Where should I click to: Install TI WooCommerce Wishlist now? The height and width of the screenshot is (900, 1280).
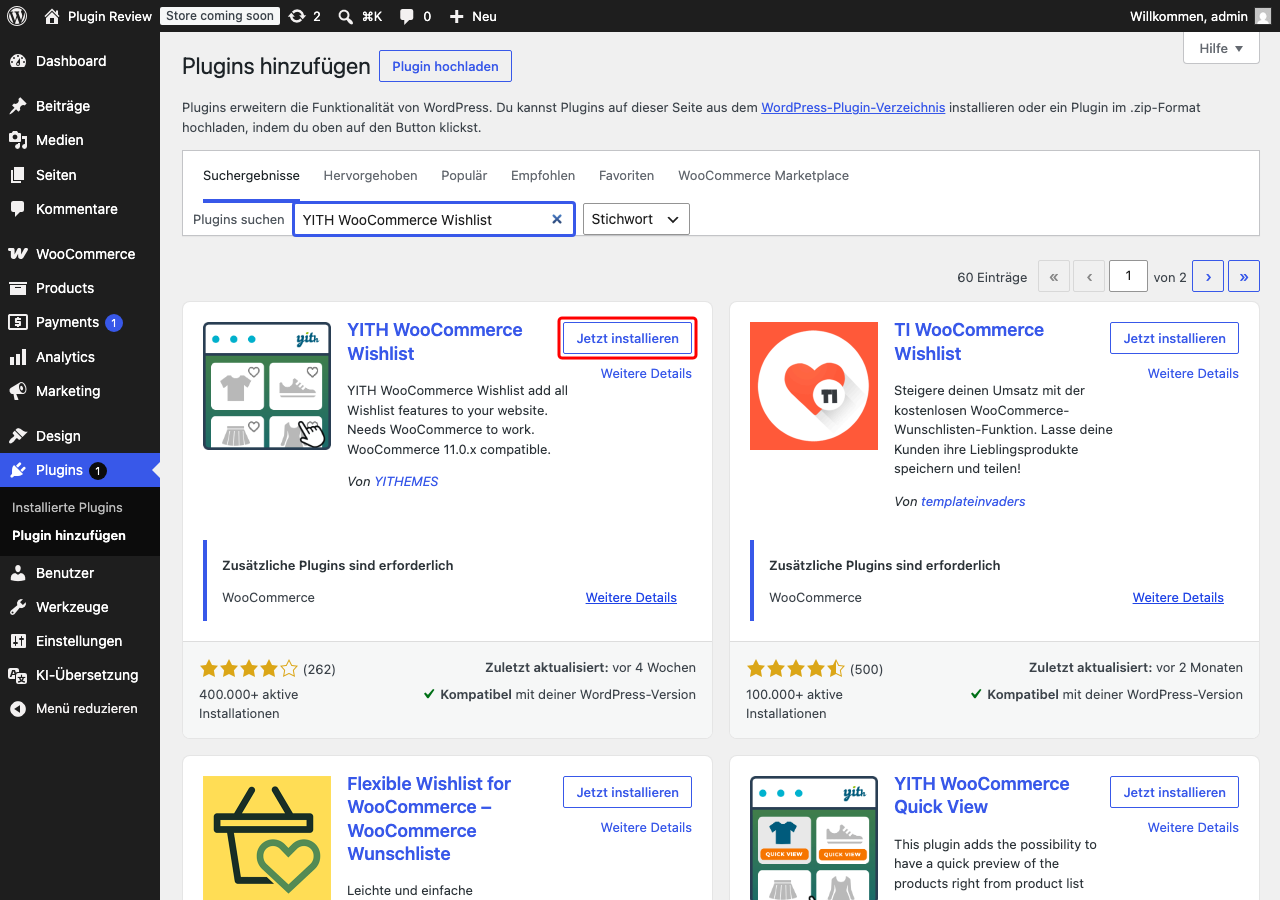pos(1174,338)
